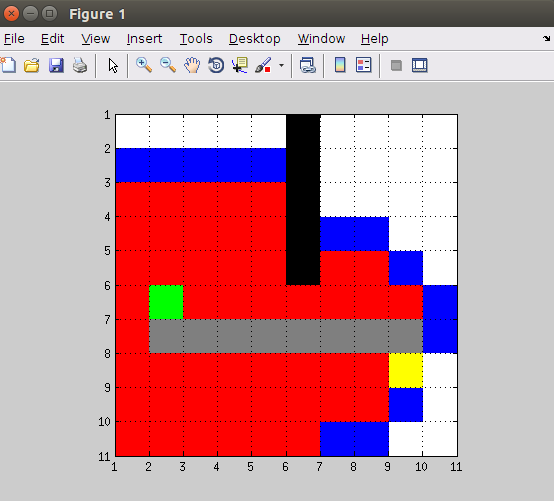The height and width of the screenshot is (501, 554).
Task: Open the View menu
Action: click(x=95, y=39)
